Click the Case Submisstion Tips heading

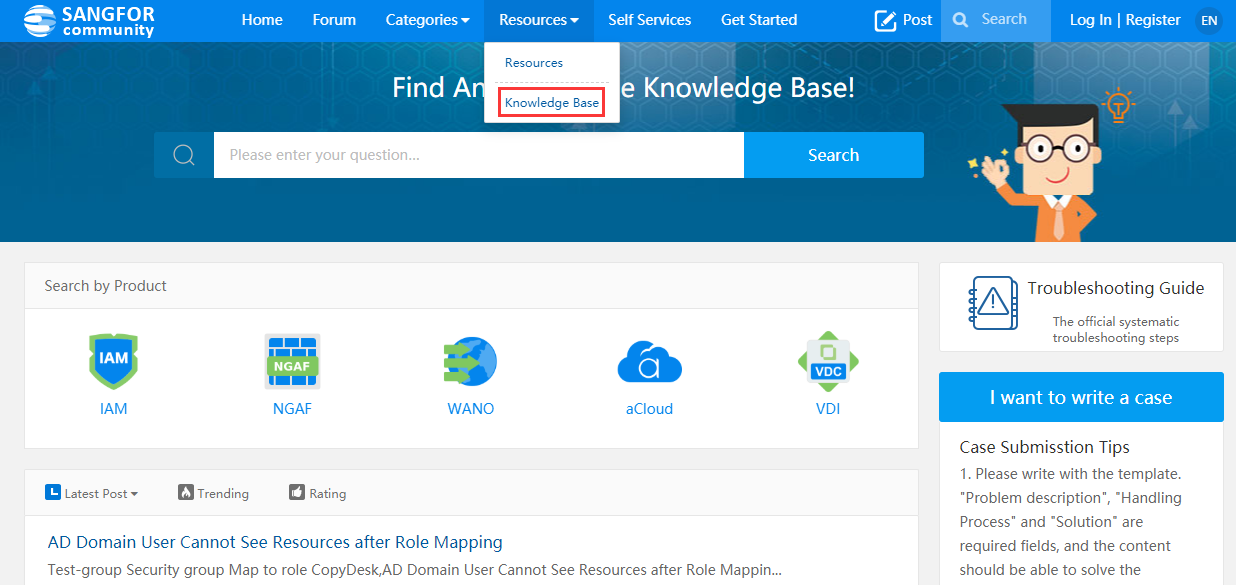point(1044,447)
